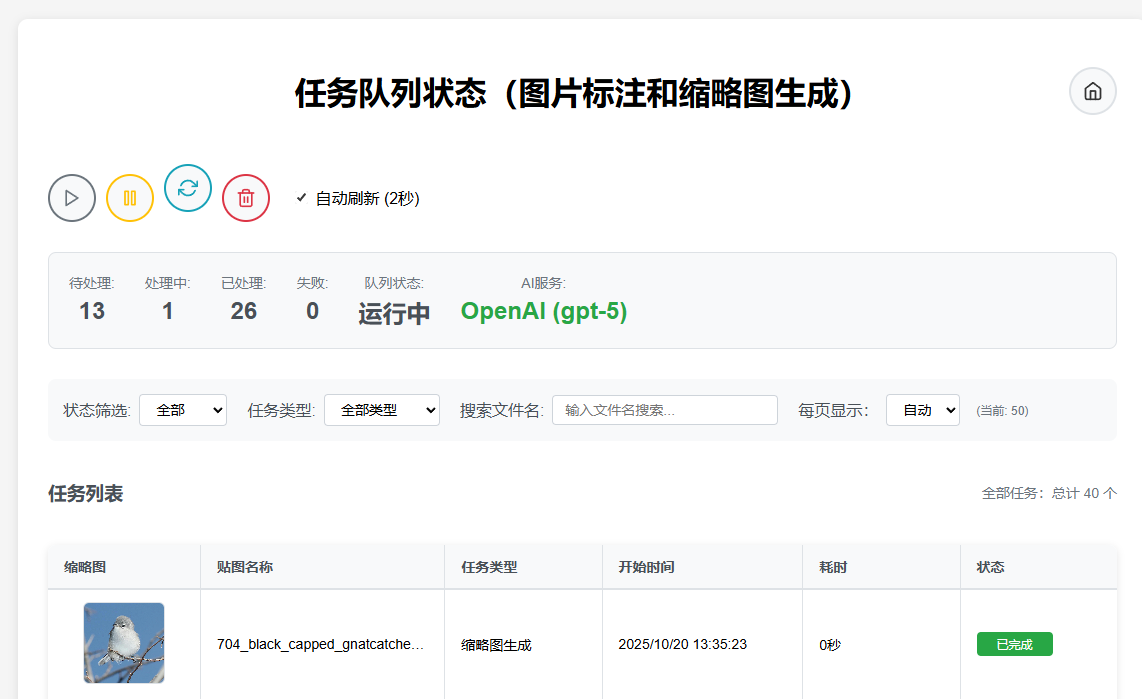Expand the 任务类型 dropdown

coord(381,410)
